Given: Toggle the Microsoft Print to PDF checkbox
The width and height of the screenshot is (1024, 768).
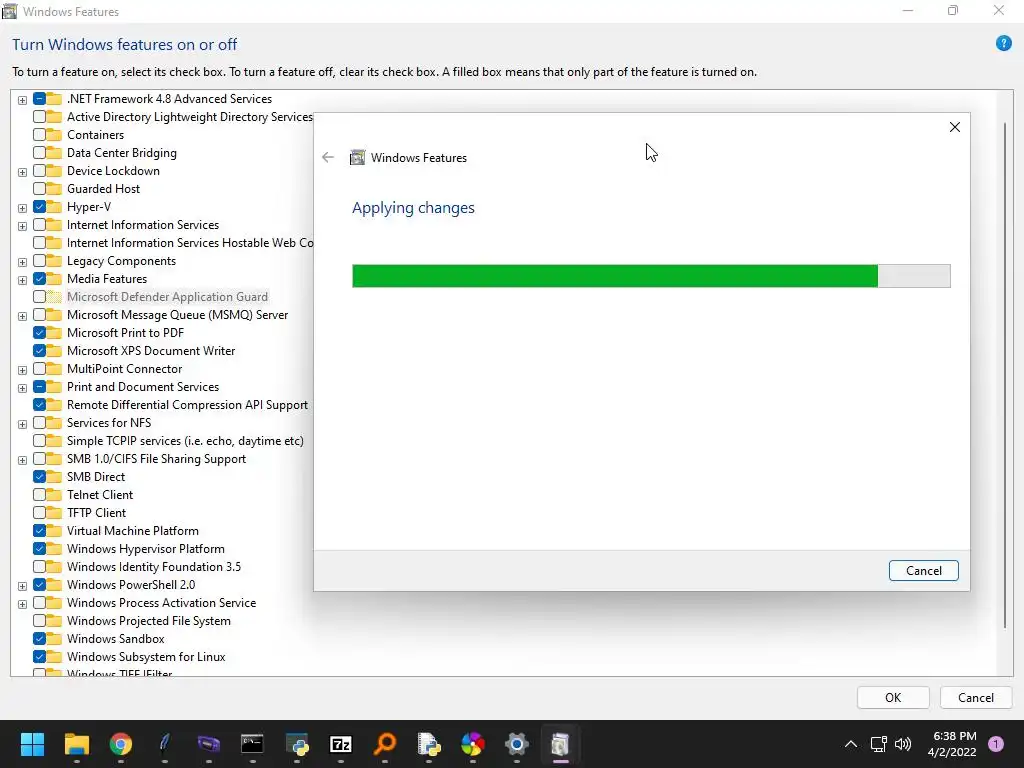Looking at the screenshot, I should (39, 333).
